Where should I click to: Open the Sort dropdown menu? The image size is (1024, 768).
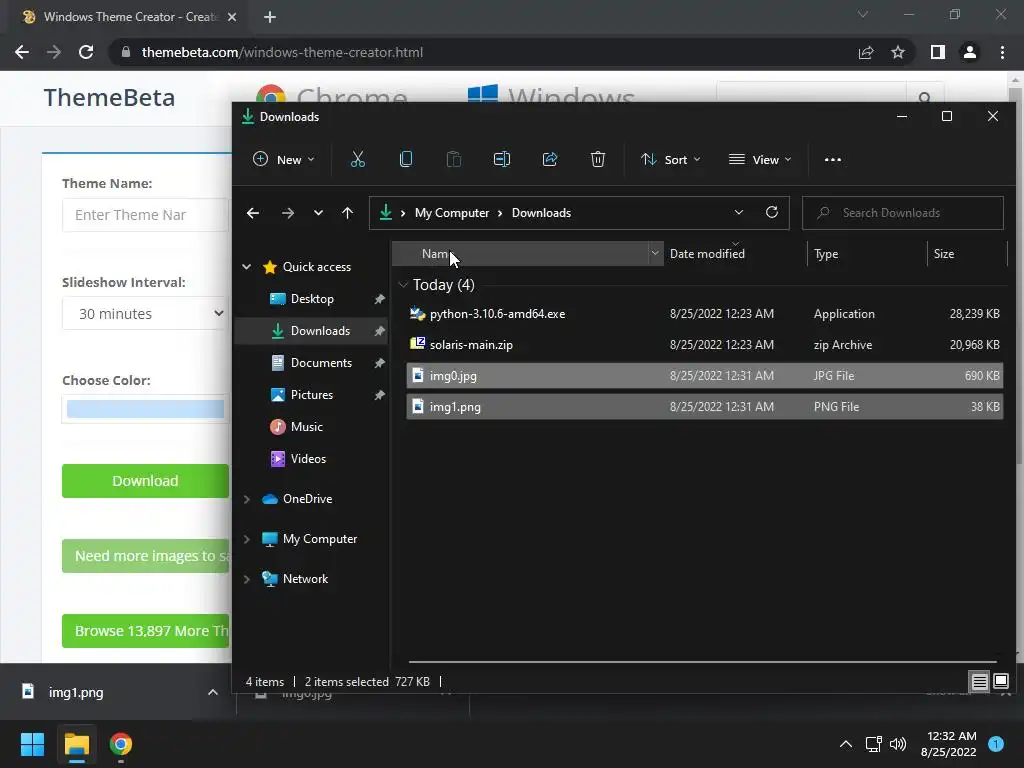tap(671, 159)
